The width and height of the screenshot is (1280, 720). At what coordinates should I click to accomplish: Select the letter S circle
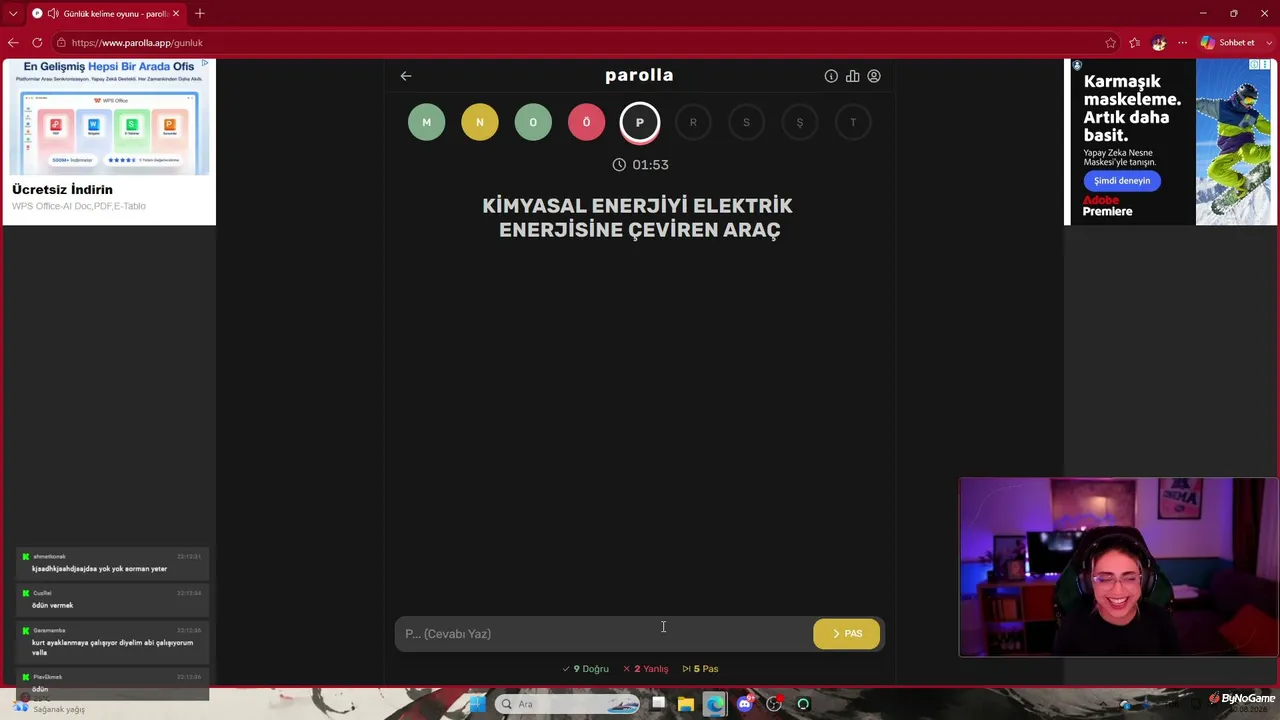point(746,122)
